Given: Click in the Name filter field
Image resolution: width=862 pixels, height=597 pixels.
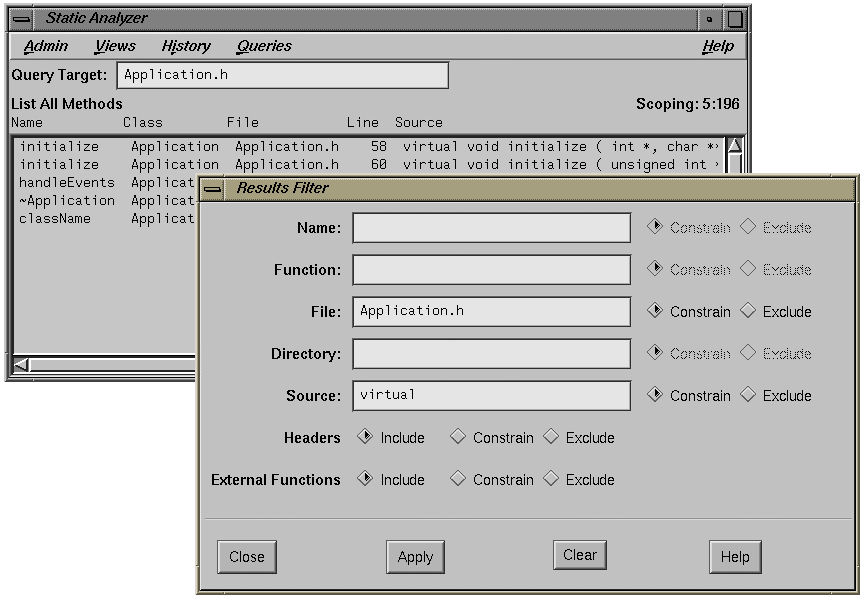Looking at the screenshot, I should click(490, 227).
